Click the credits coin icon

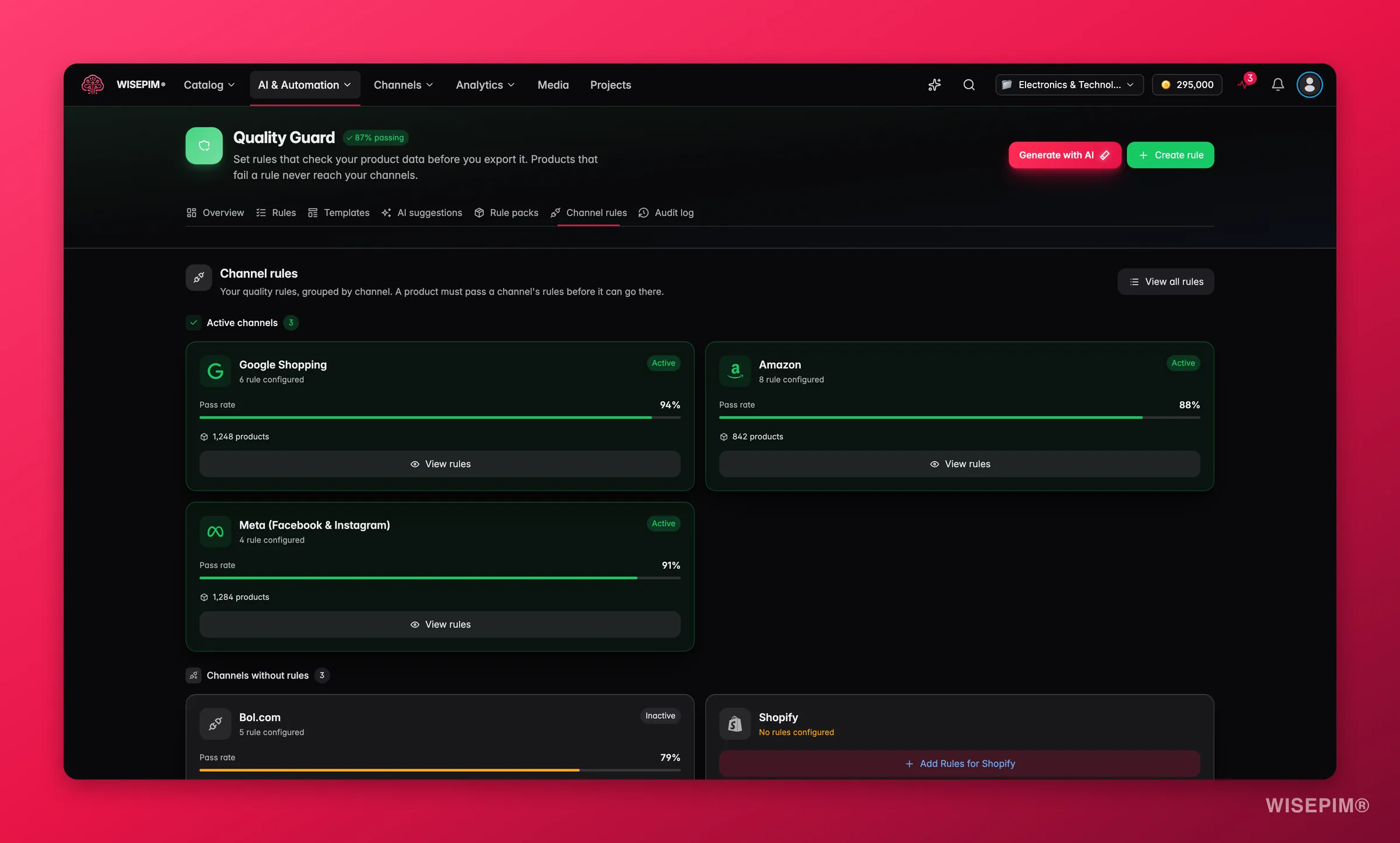tap(1165, 85)
